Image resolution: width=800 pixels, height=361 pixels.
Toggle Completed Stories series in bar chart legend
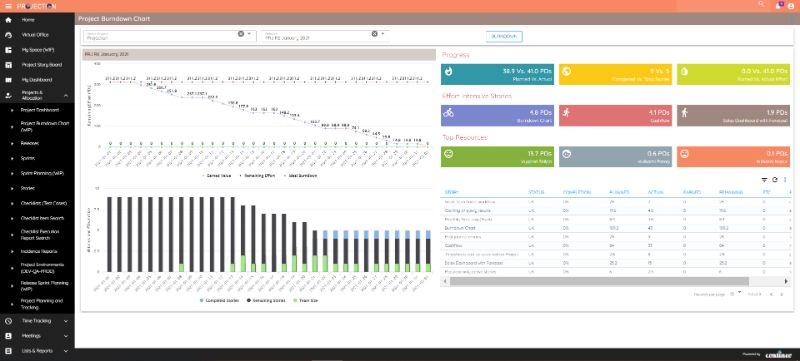219,300
